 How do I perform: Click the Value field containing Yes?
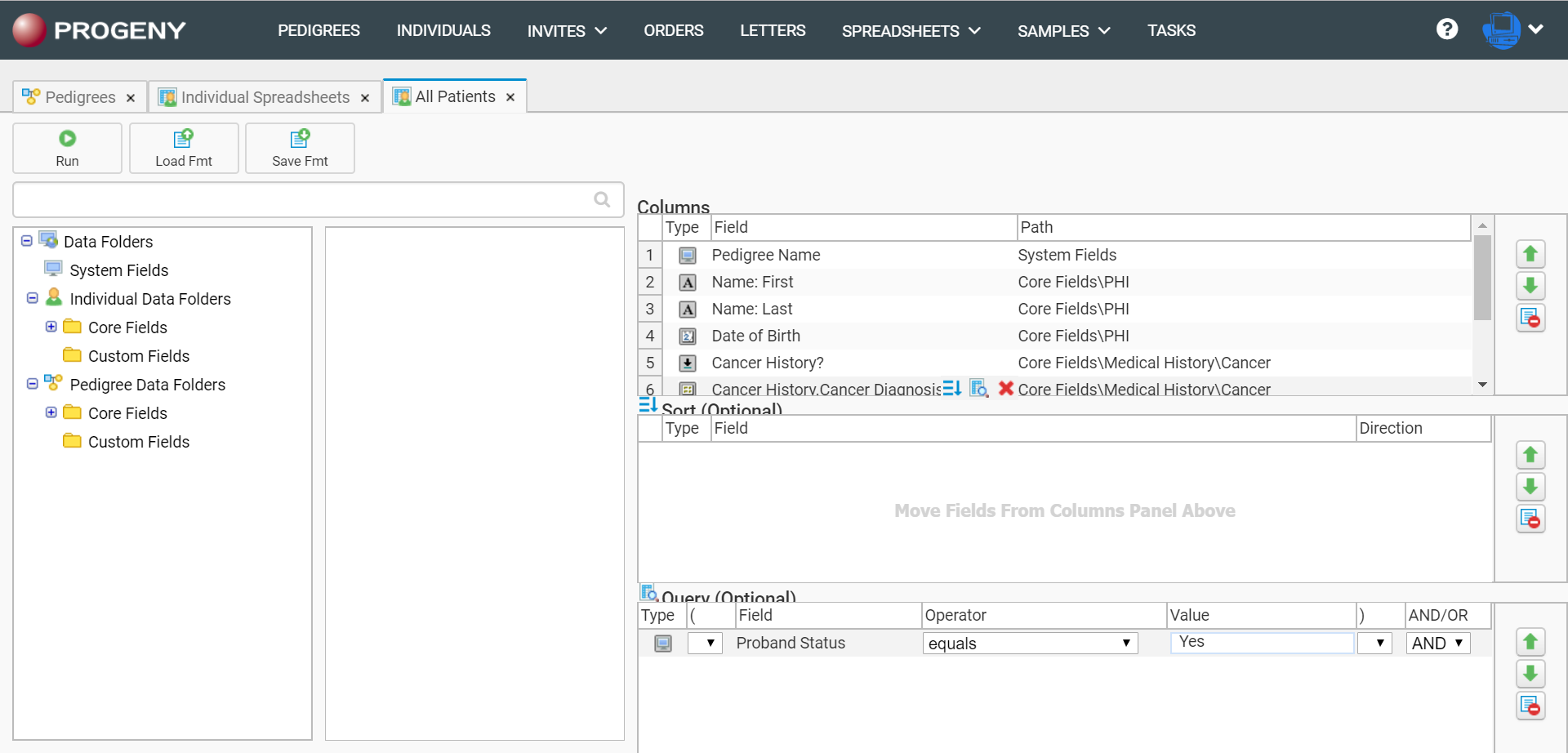coord(1261,643)
